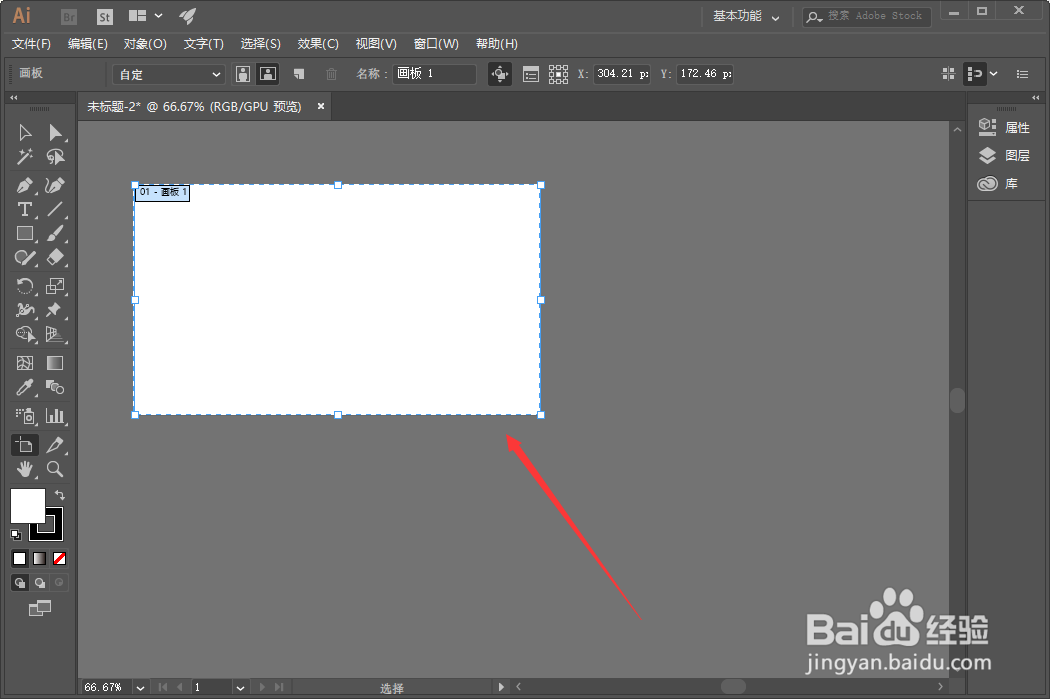The width and height of the screenshot is (1050, 699).
Task: Choose the Magic Wand tool
Action: coord(25,157)
